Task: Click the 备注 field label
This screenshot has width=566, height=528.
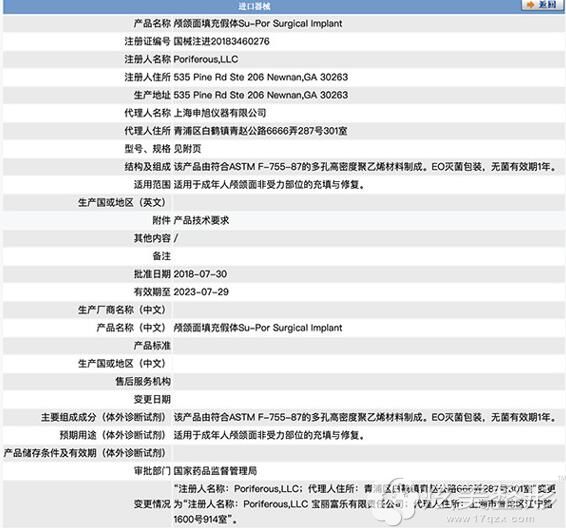Action: click(161, 256)
